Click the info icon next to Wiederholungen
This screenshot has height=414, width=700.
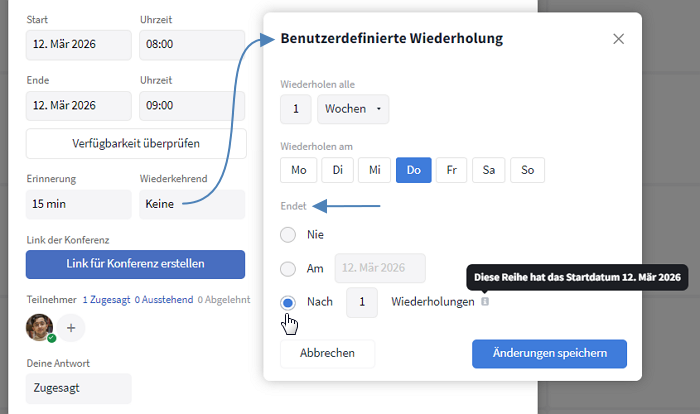tap(485, 301)
